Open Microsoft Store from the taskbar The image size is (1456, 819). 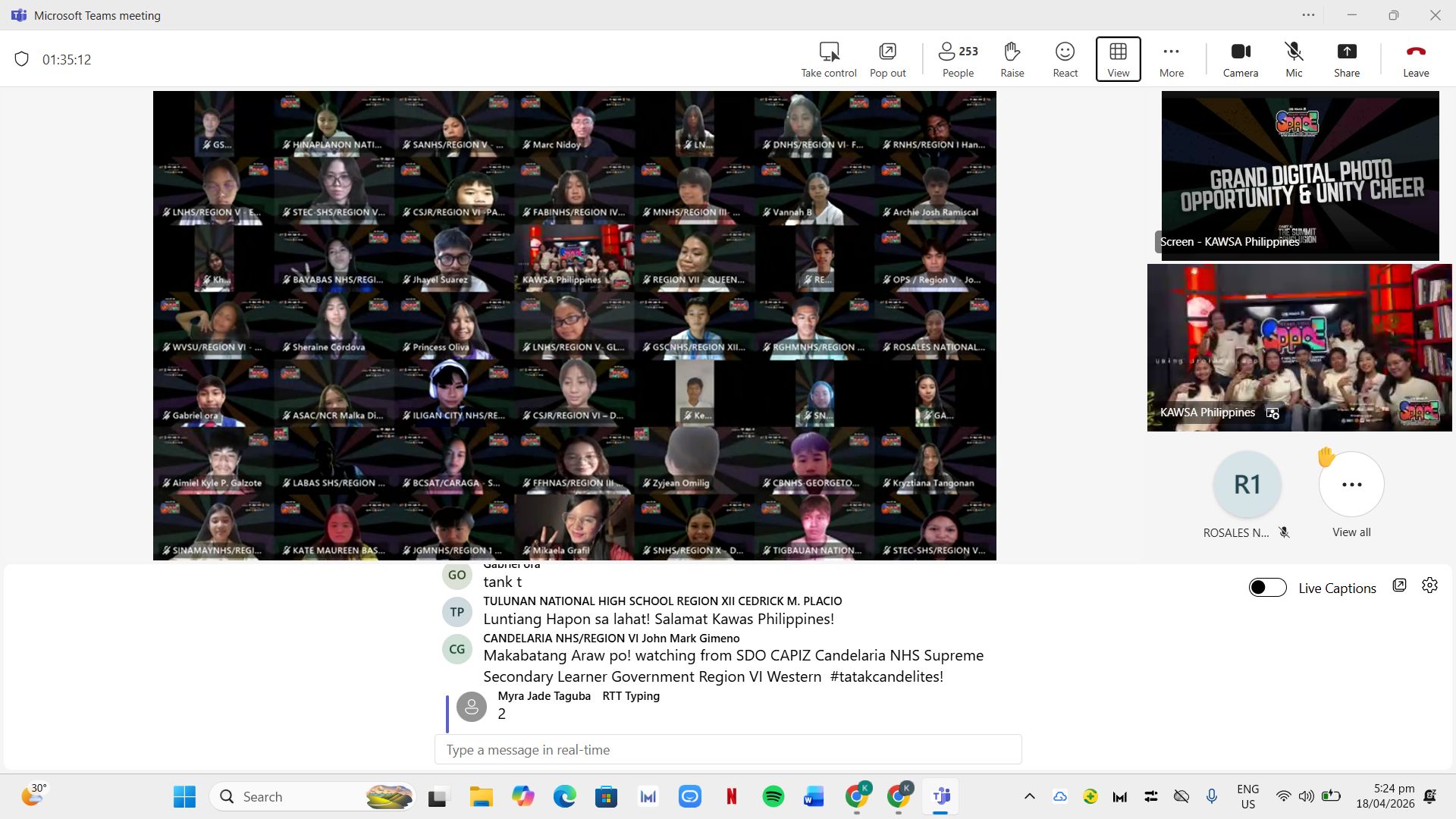[606, 797]
